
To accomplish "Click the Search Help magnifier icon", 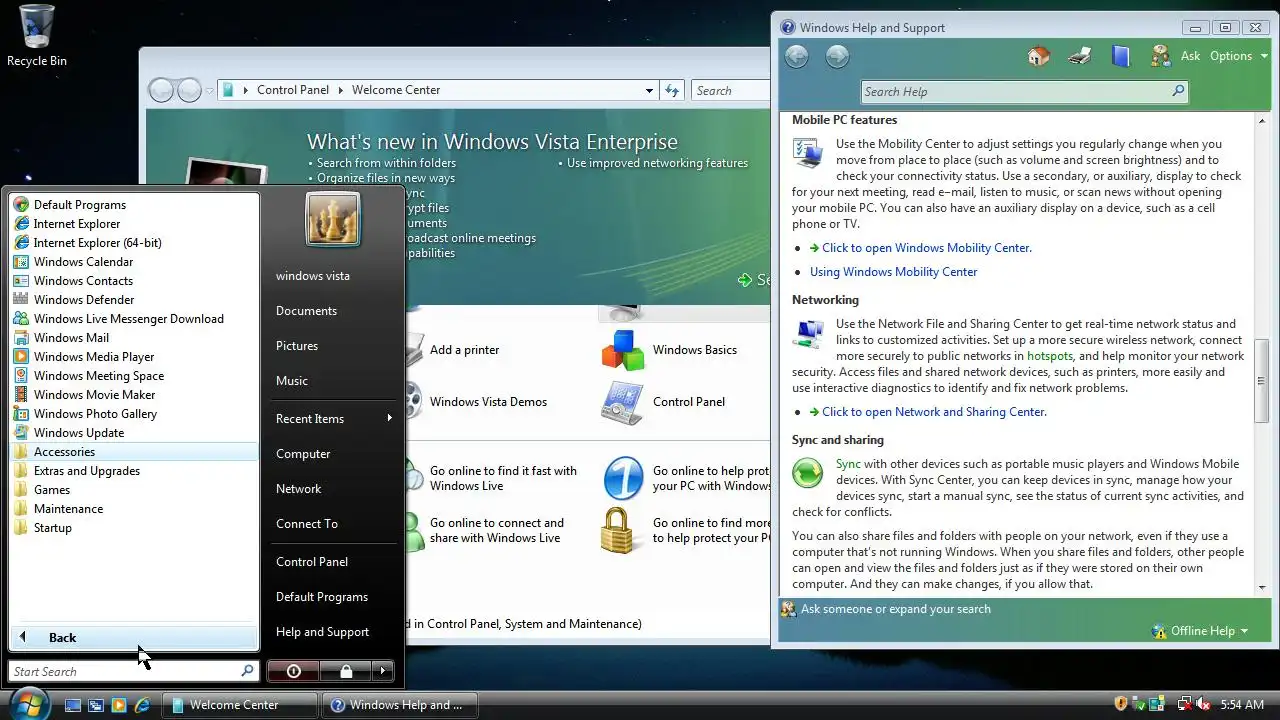I will click(x=1178, y=91).
